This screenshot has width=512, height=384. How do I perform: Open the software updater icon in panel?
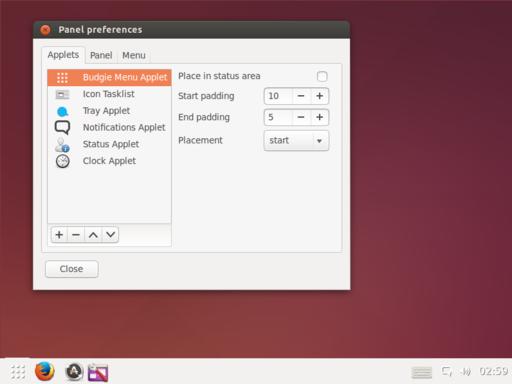pyautogui.click(x=74, y=372)
